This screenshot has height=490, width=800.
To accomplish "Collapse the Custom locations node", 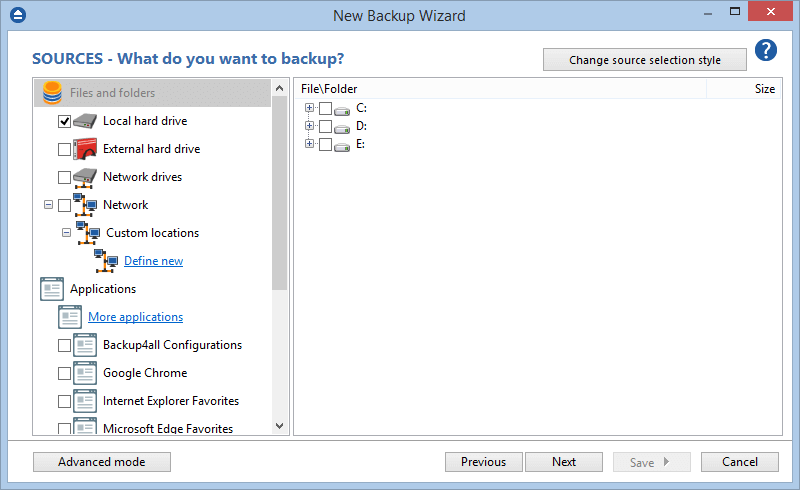I will click(66, 233).
